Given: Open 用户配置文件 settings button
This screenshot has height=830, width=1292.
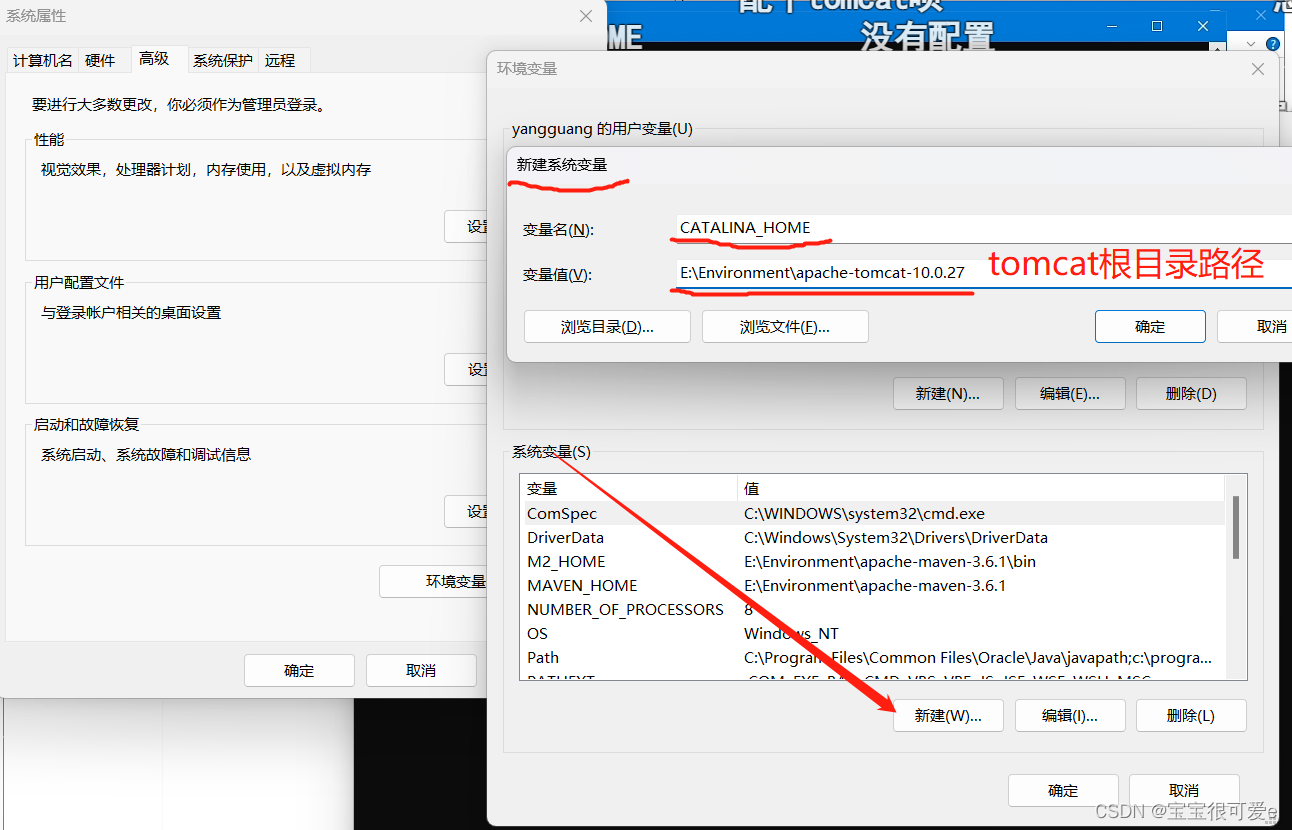Looking at the screenshot, I should [466, 369].
